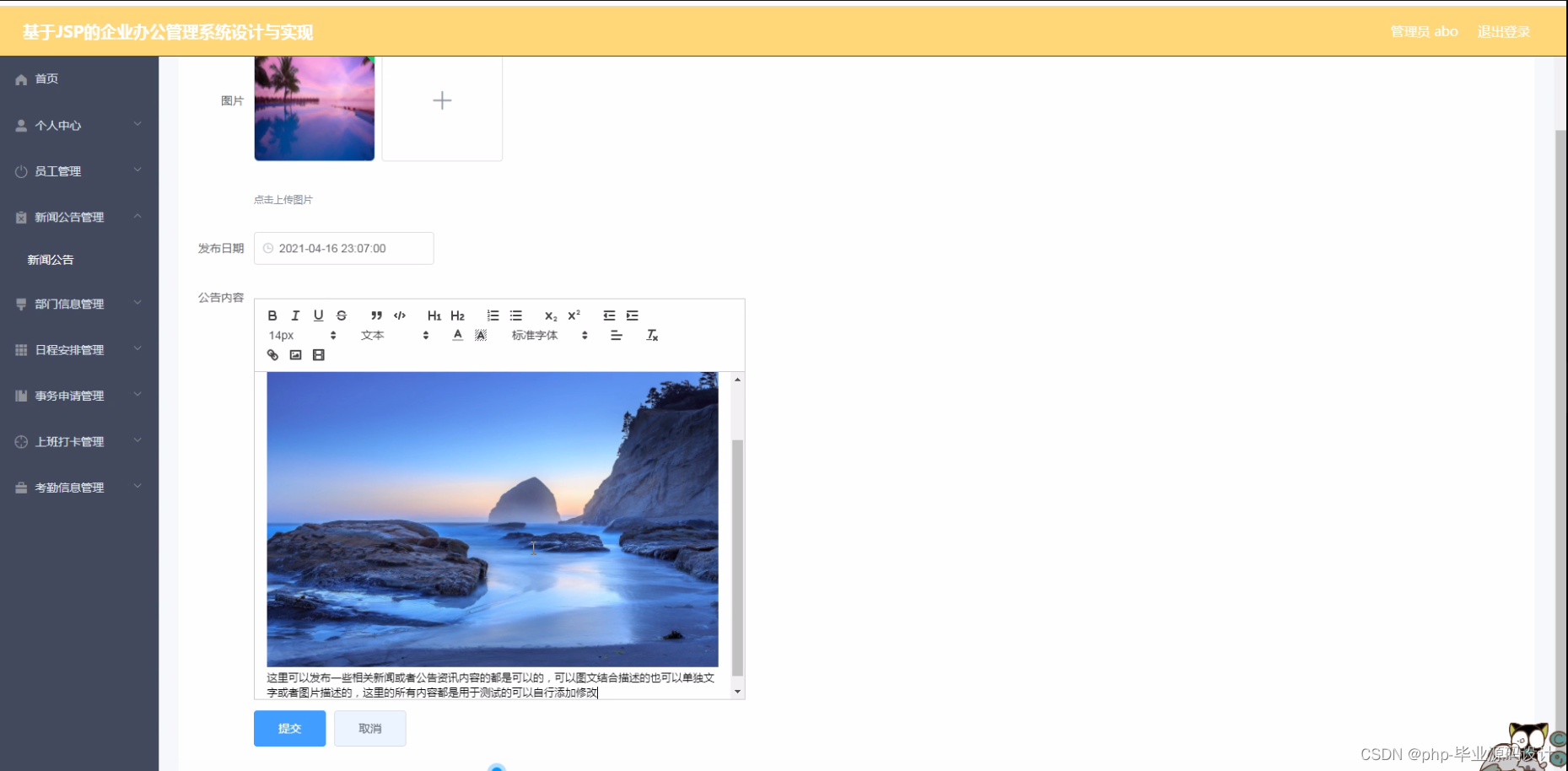Open the 首页 sidebar item
Image resolution: width=1568 pixels, height=771 pixels.
pos(46,78)
